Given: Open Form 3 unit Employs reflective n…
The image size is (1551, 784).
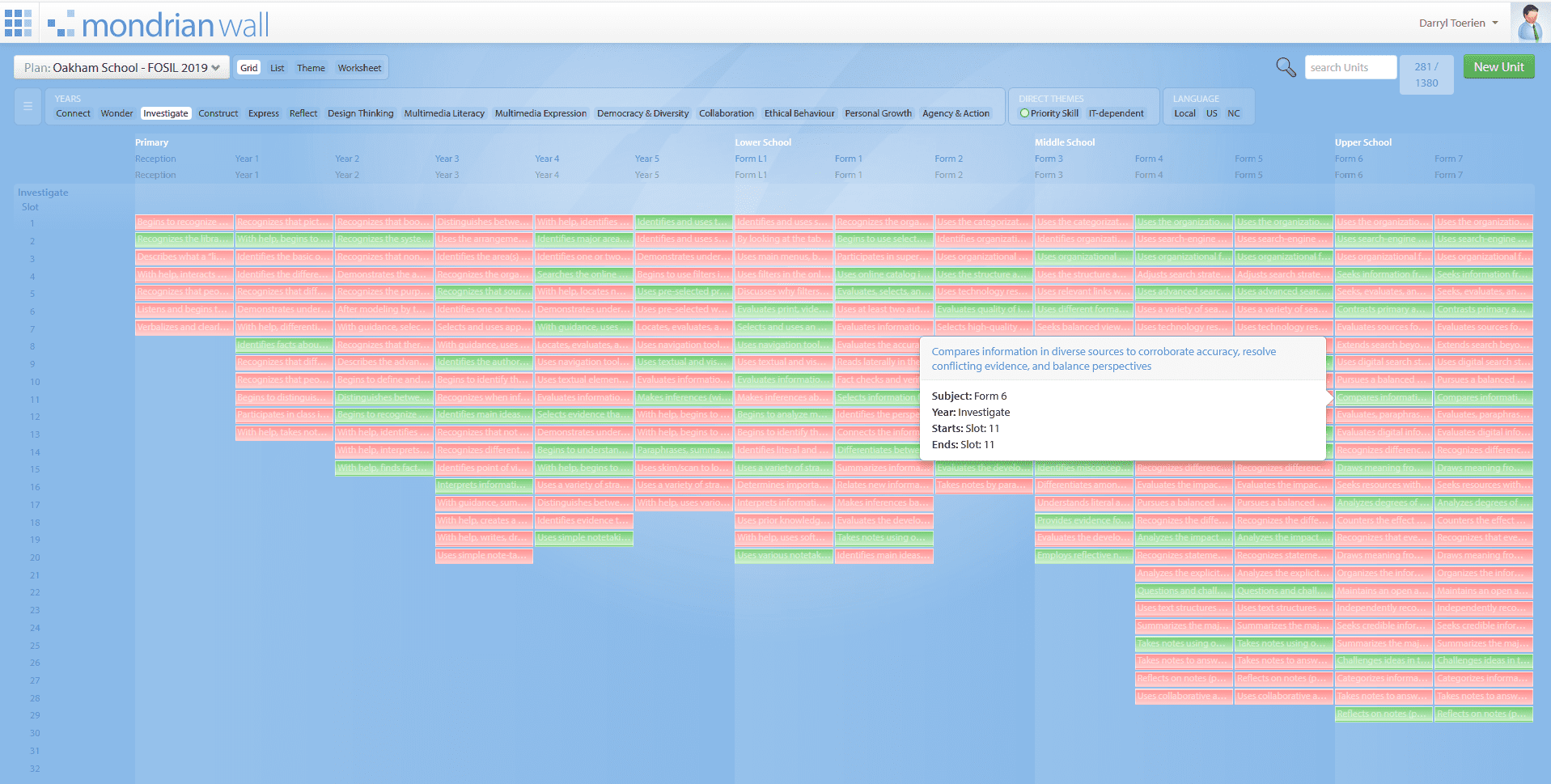Looking at the screenshot, I should coord(1084,556).
